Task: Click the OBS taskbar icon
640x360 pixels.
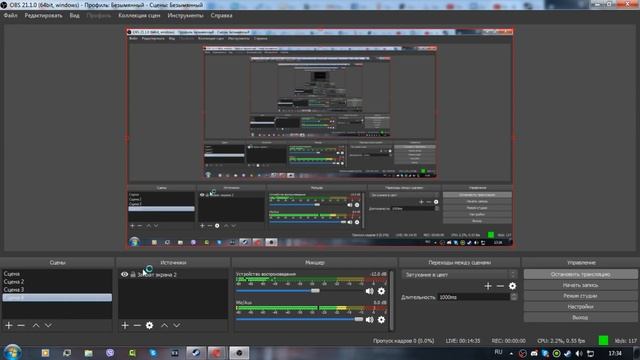Action: pyautogui.click(x=239, y=353)
